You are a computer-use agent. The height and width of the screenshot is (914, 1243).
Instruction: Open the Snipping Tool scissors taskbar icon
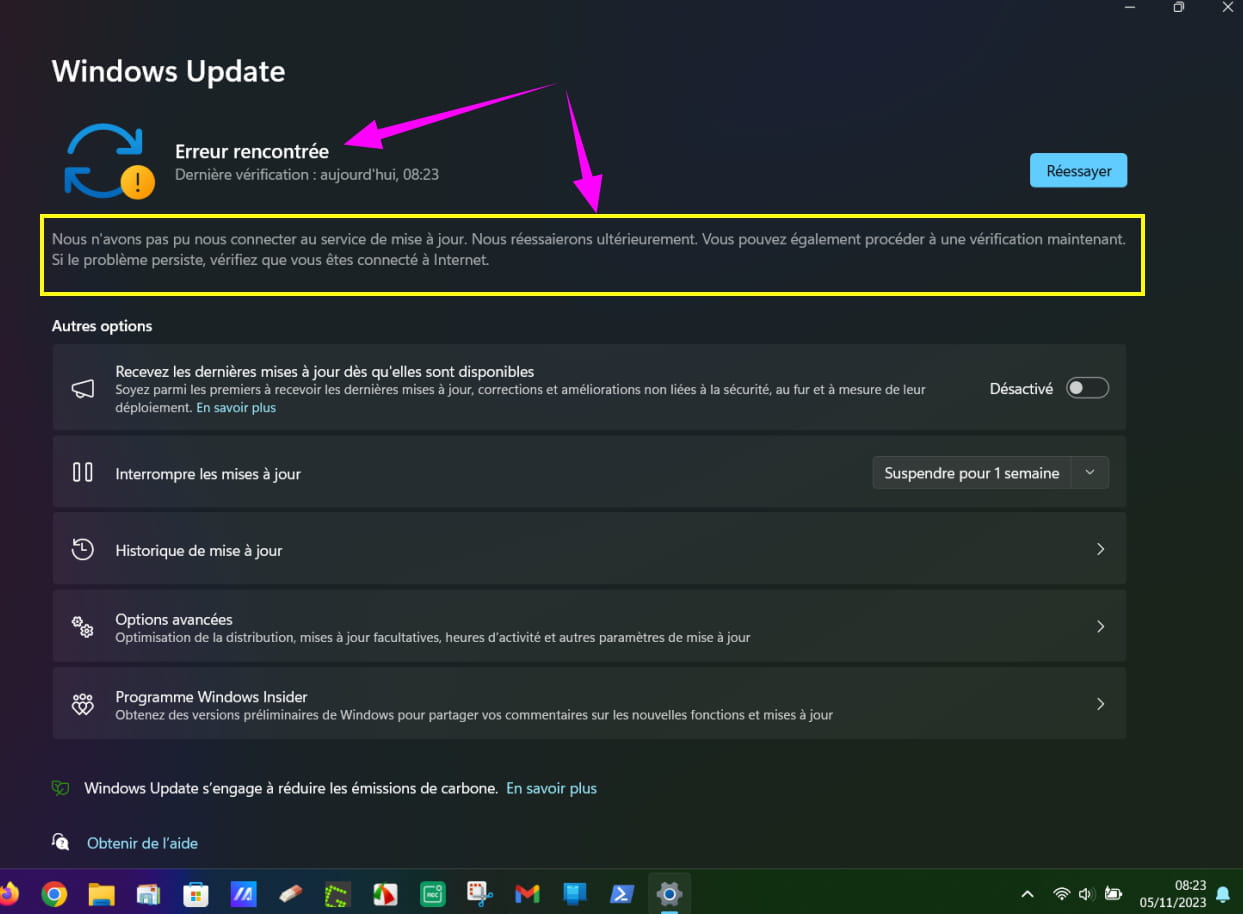[479, 893]
